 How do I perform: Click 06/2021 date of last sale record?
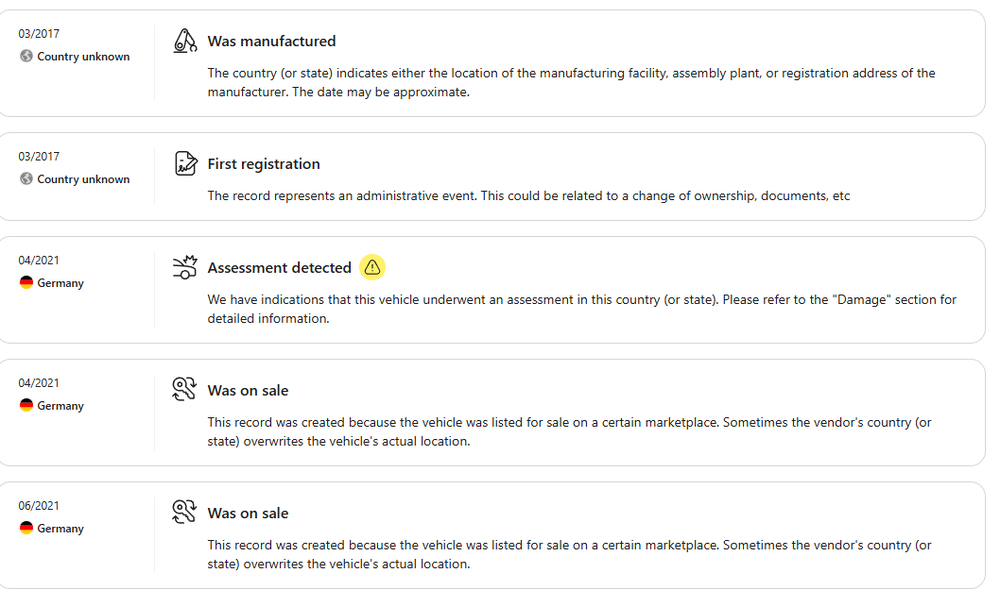pyautogui.click(x=38, y=506)
